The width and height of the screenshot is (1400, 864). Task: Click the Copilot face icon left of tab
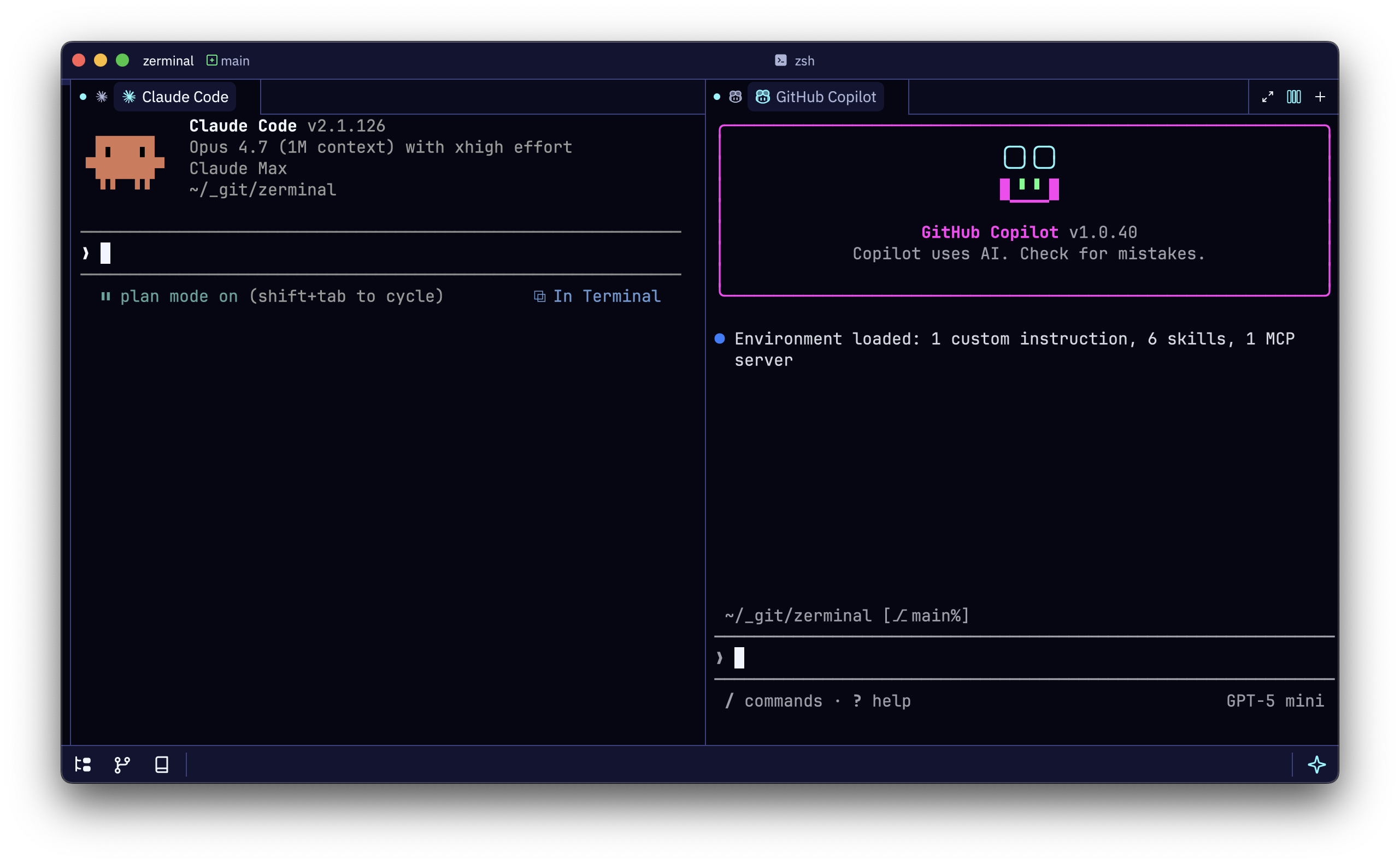[x=735, y=97]
